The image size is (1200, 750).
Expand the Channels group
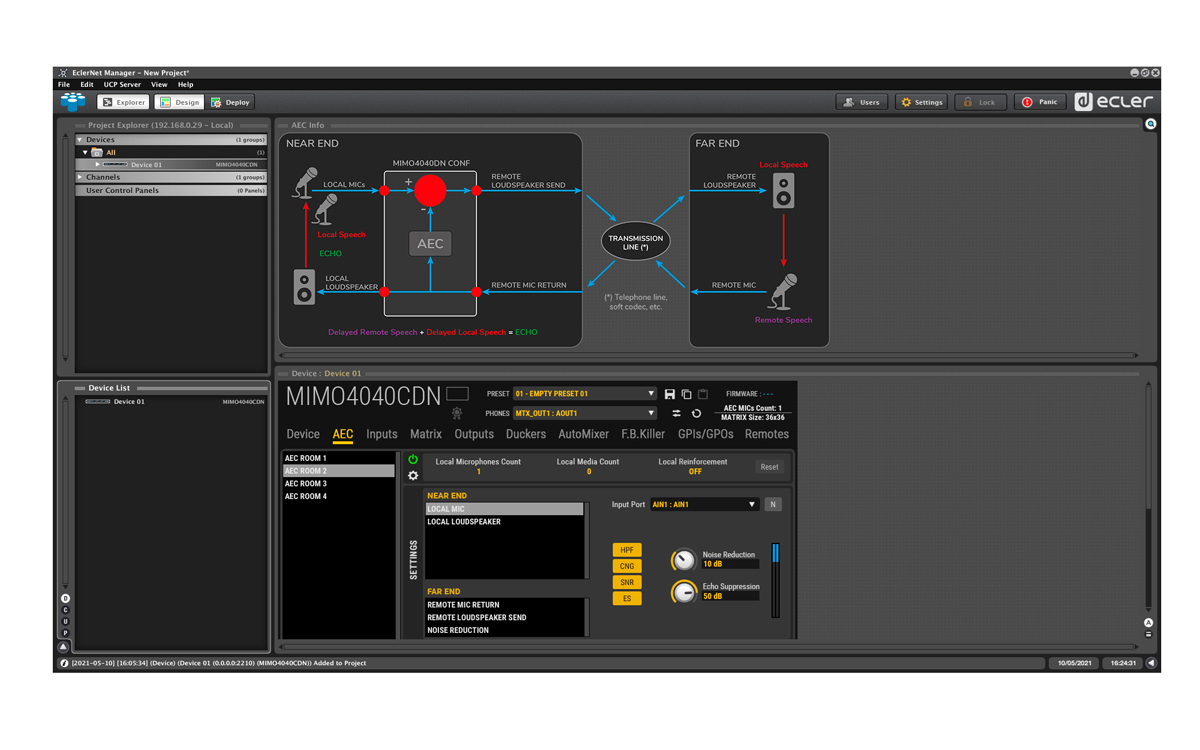point(81,177)
